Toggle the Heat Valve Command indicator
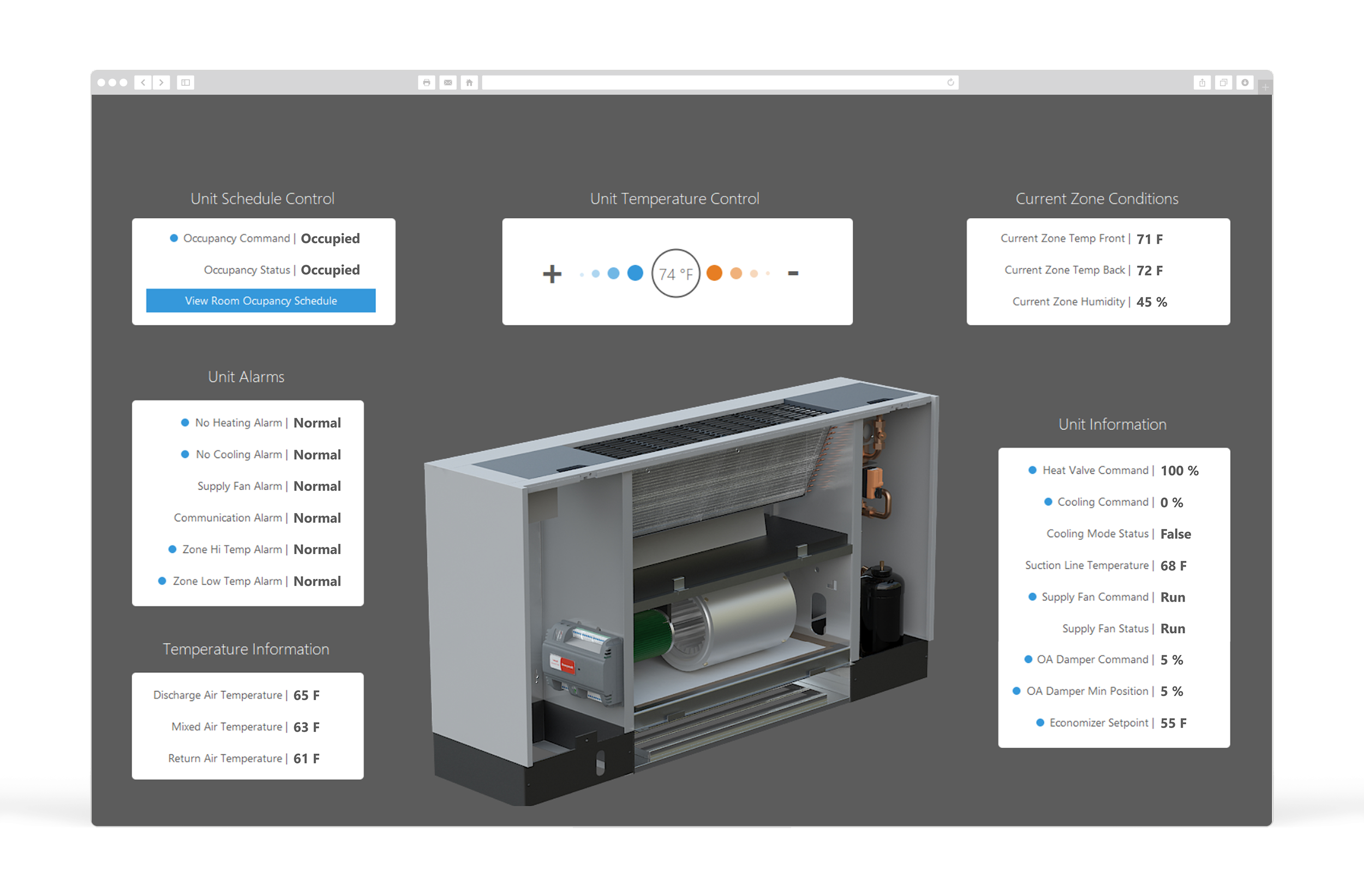Image resolution: width=1364 pixels, height=896 pixels. coord(1032,470)
